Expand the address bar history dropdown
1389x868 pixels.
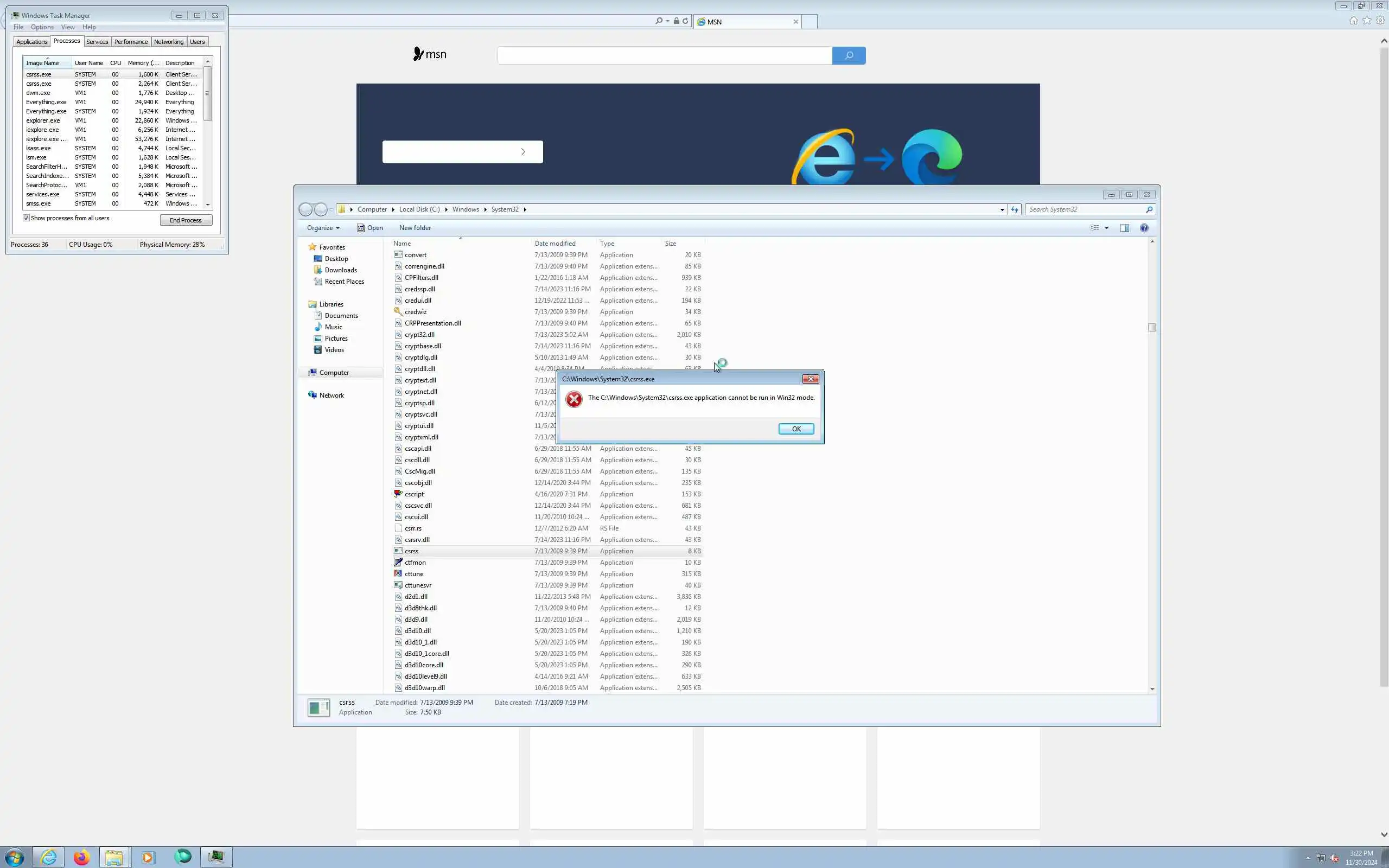[1002, 209]
